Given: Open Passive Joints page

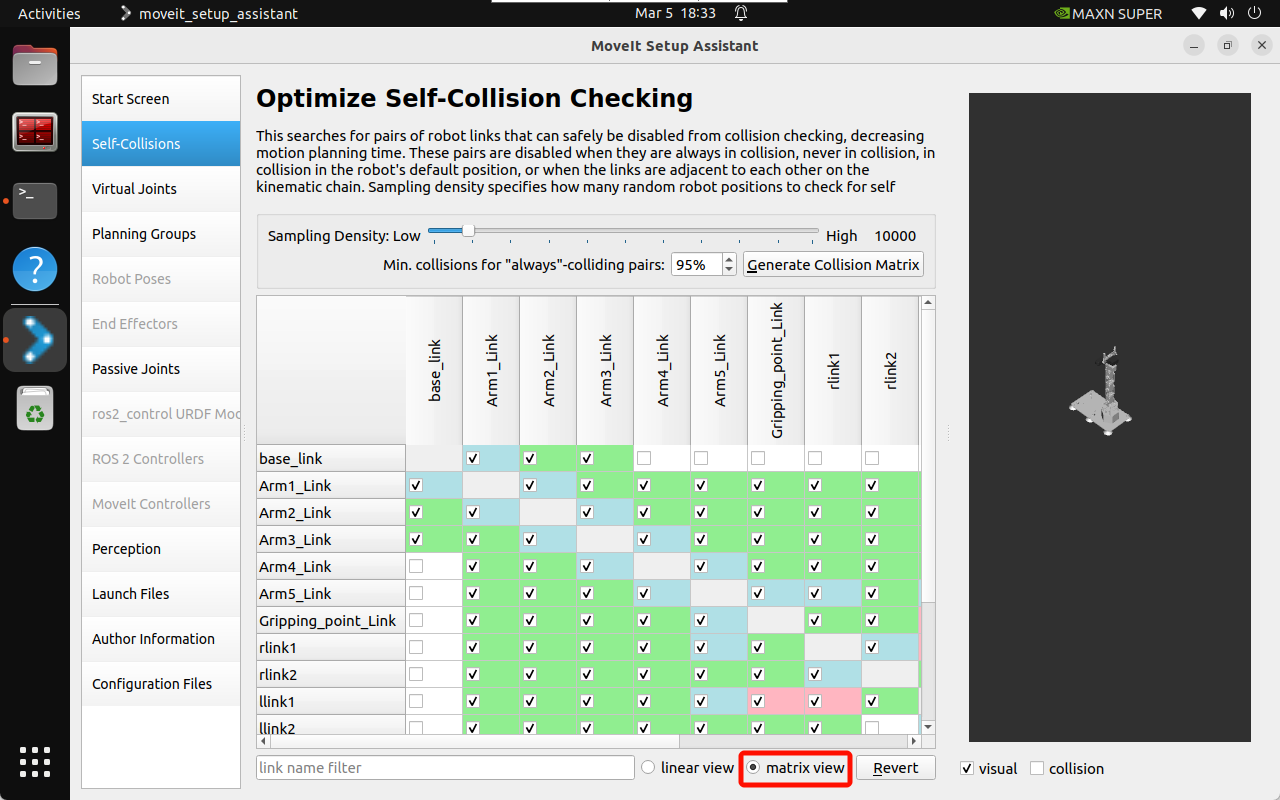Looking at the screenshot, I should (x=161, y=369).
